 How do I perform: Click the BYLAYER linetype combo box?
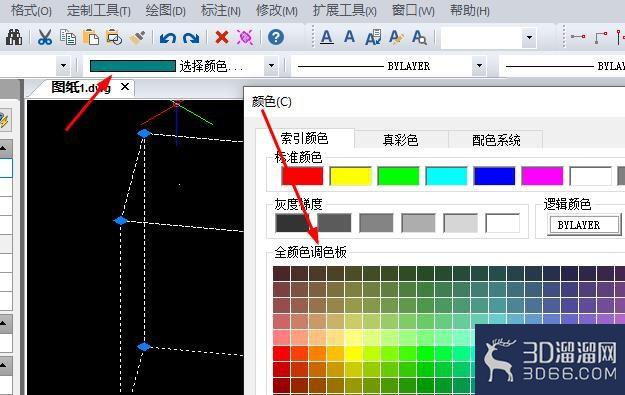[x=390, y=65]
